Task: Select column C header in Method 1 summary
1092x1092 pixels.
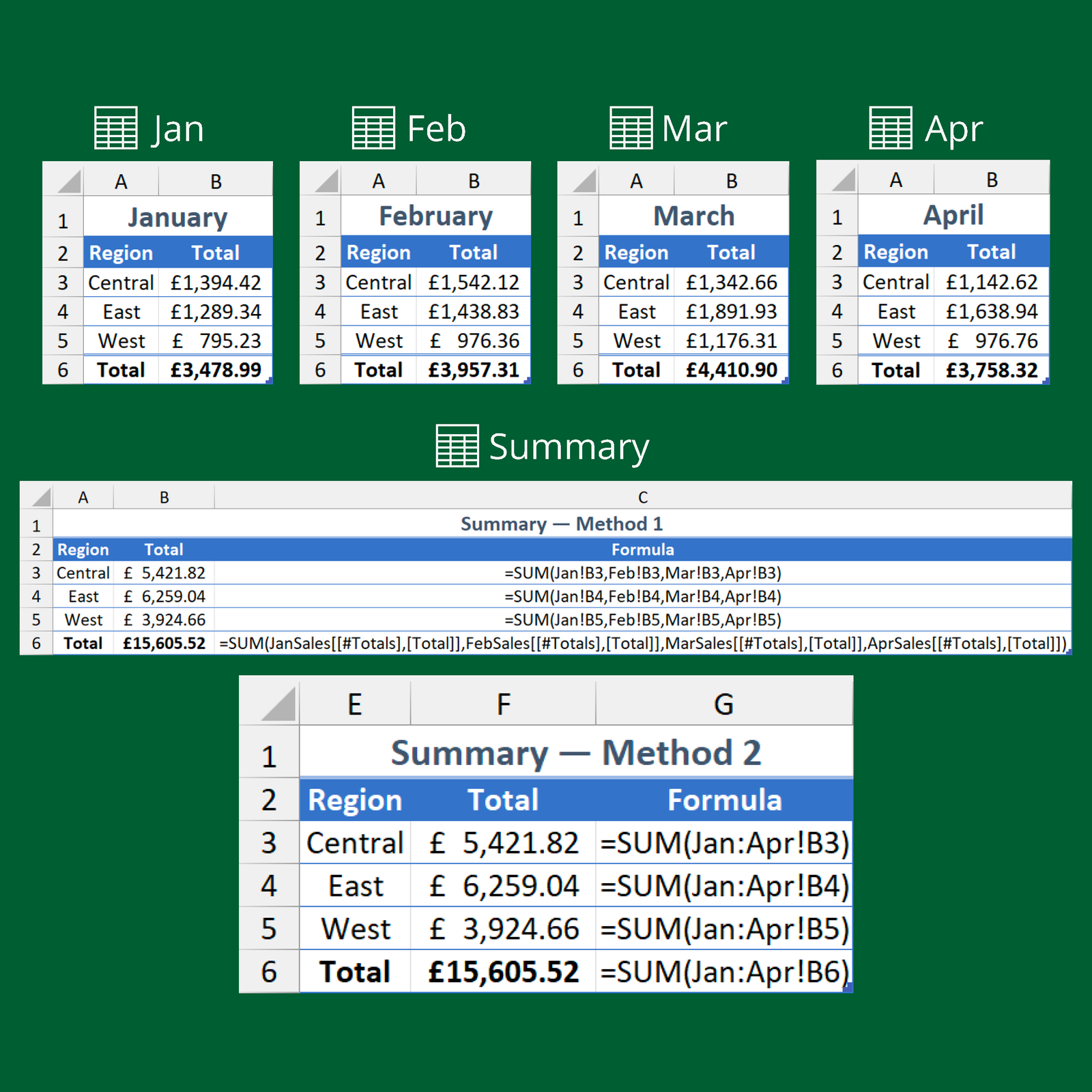Action: coord(642,498)
